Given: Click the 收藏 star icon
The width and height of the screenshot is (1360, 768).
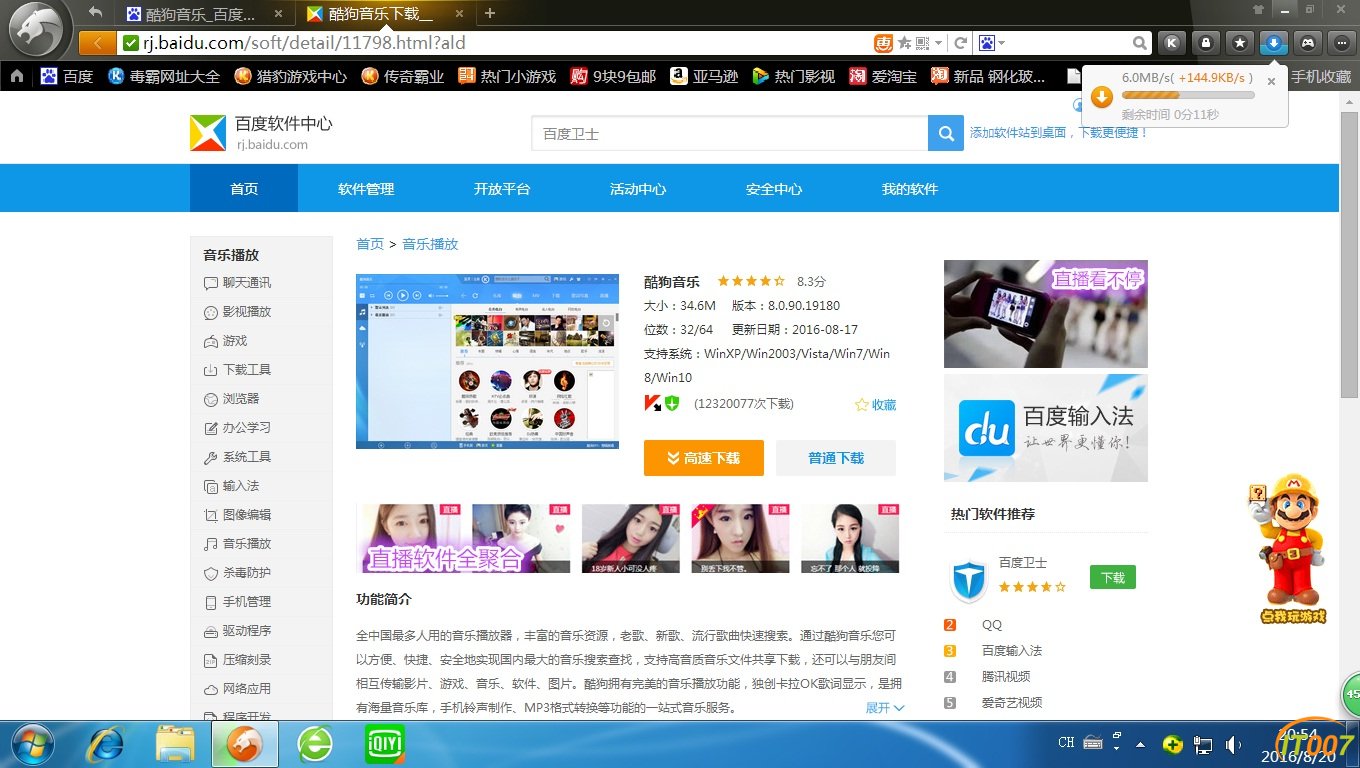Looking at the screenshot, I should [861, 405].
